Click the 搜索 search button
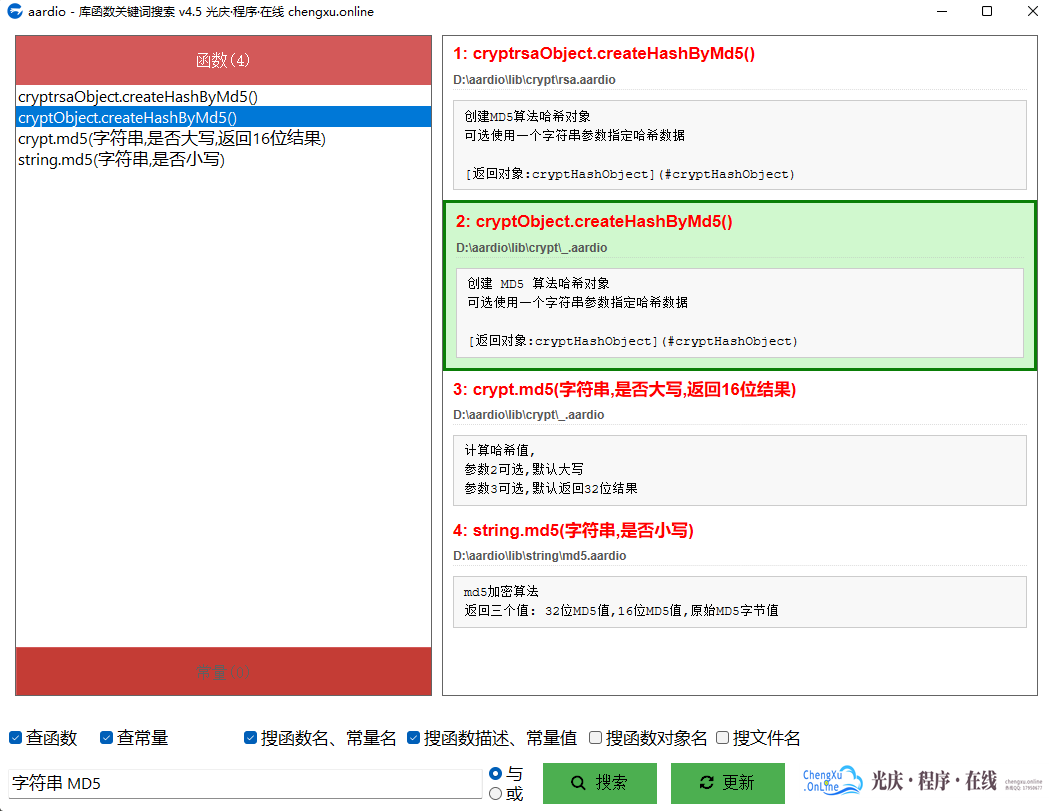1049x811 pixels. pyautogui.click(x=599, y=783)
